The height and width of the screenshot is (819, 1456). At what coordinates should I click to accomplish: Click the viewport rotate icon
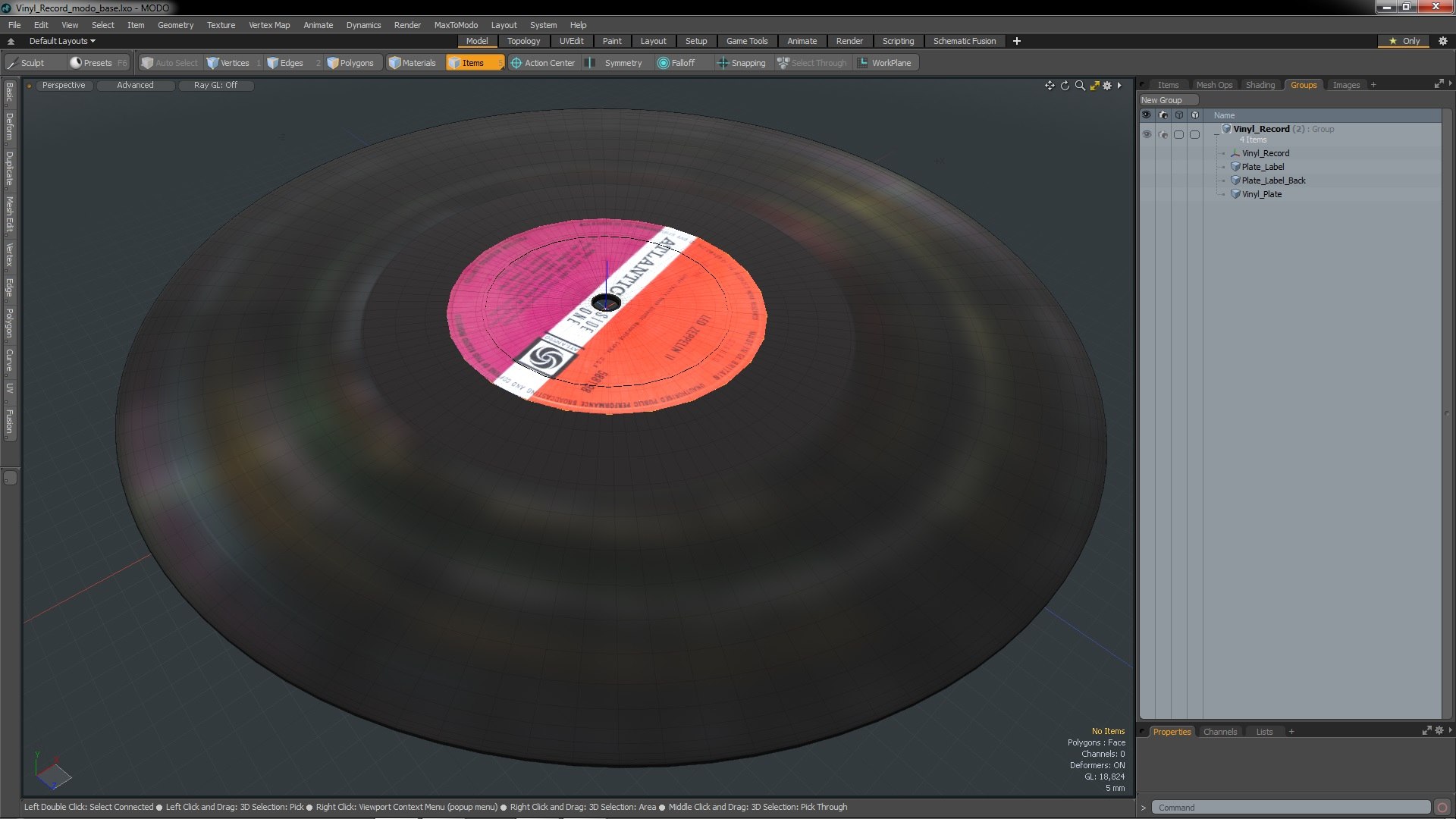(1065, 86)
